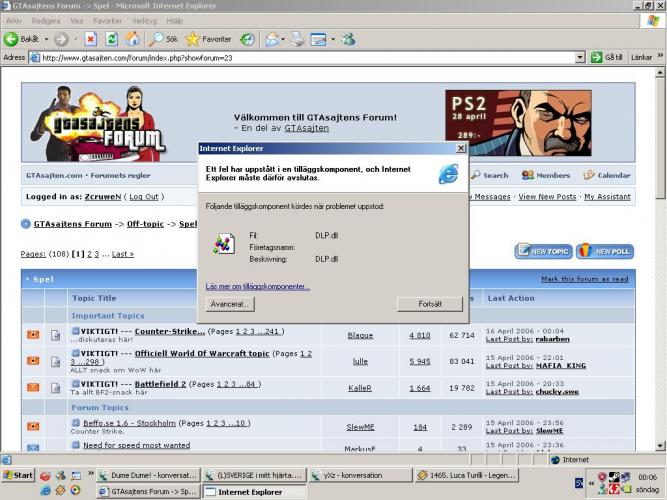Open the Off-topic breadcrumb link
The image size is (667, 500).
(x=145, y=224)
